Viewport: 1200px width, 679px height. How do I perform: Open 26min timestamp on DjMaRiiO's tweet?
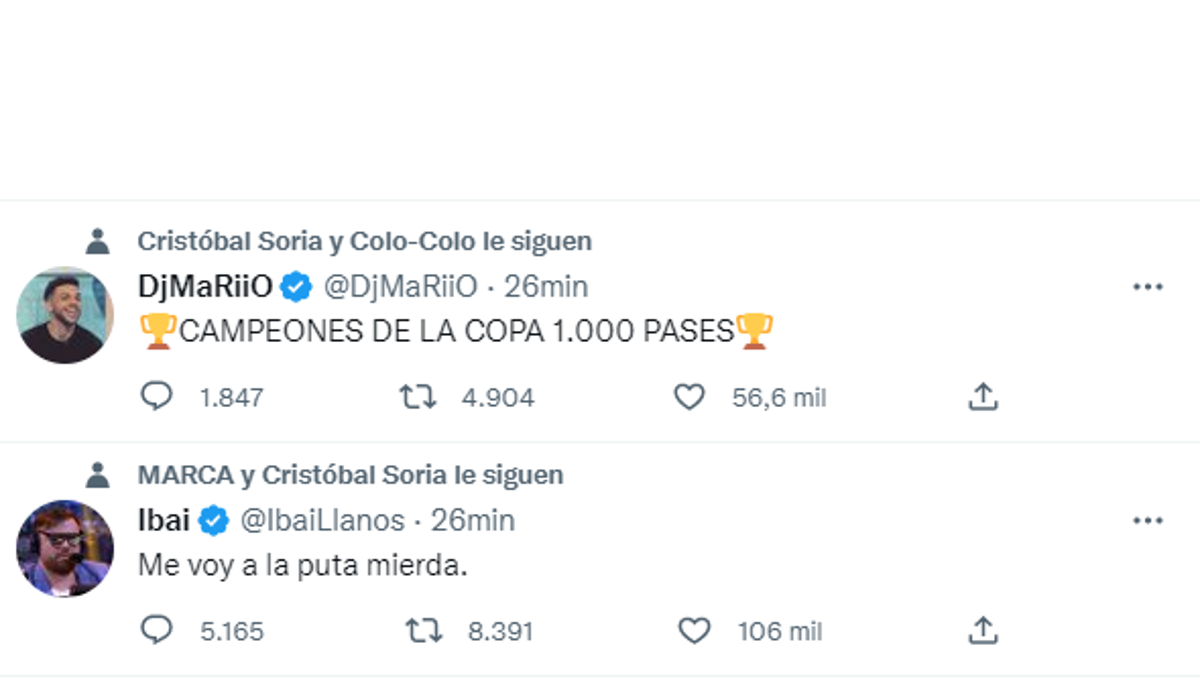tap(546, 288)
